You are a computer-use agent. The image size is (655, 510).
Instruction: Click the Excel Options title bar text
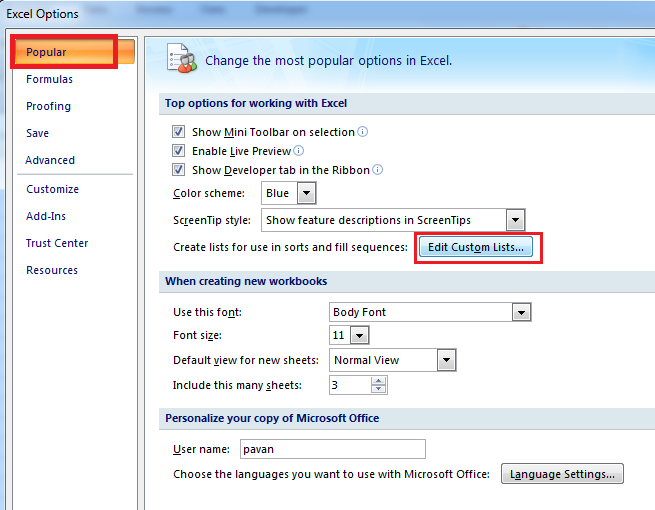click(42, 14)
